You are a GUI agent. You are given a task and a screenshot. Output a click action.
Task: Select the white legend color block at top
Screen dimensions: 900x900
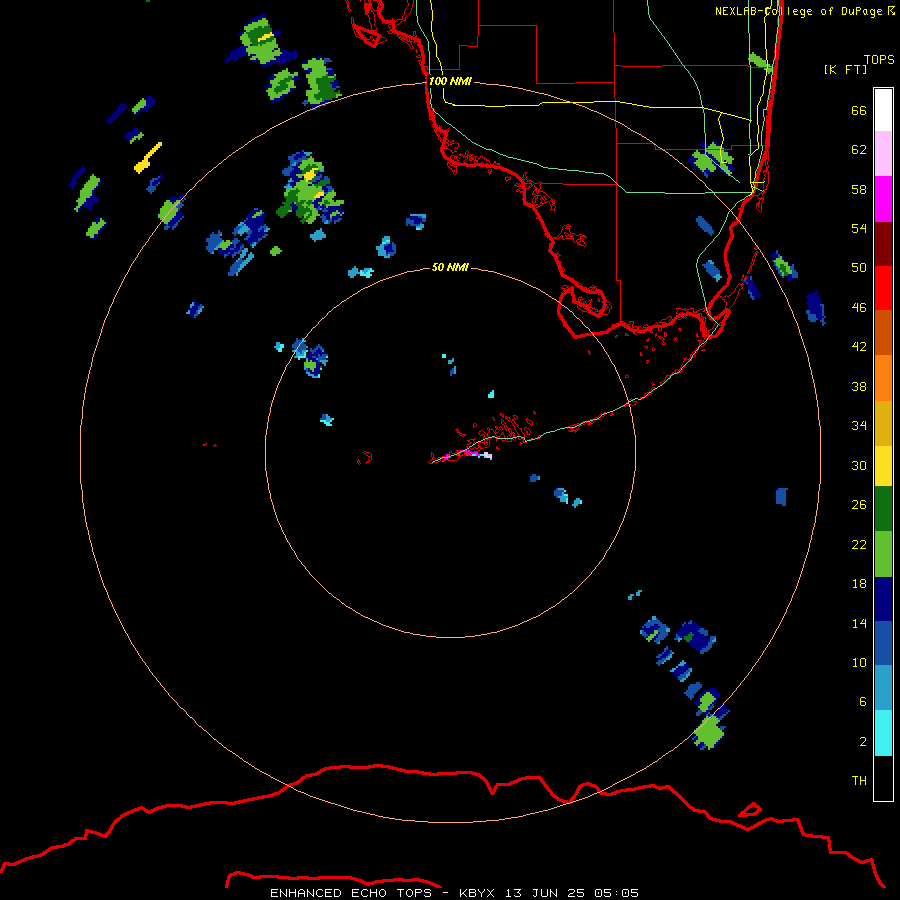click(x=883, y=110)
